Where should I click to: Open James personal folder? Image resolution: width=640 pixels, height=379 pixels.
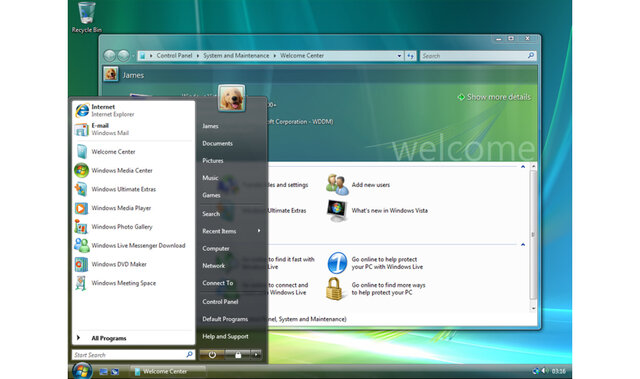[210, 126]
